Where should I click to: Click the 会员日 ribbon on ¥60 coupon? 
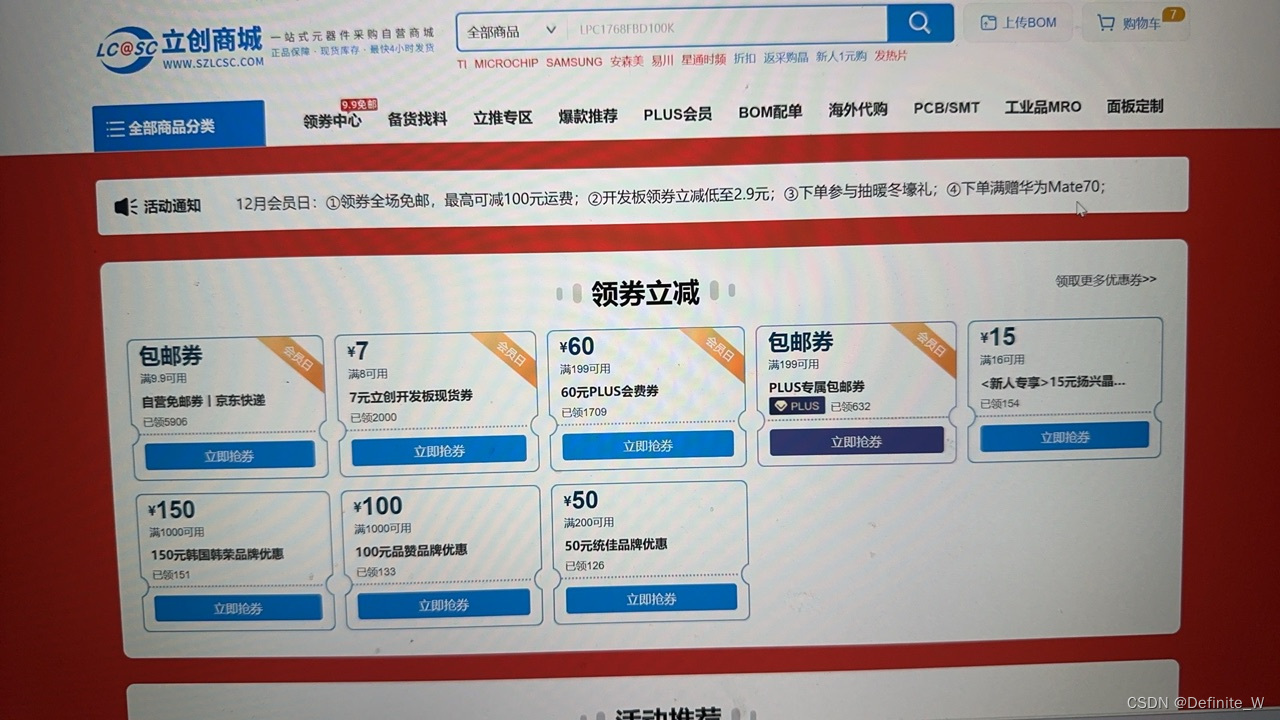pyautogui.click(x=718, y=349)
